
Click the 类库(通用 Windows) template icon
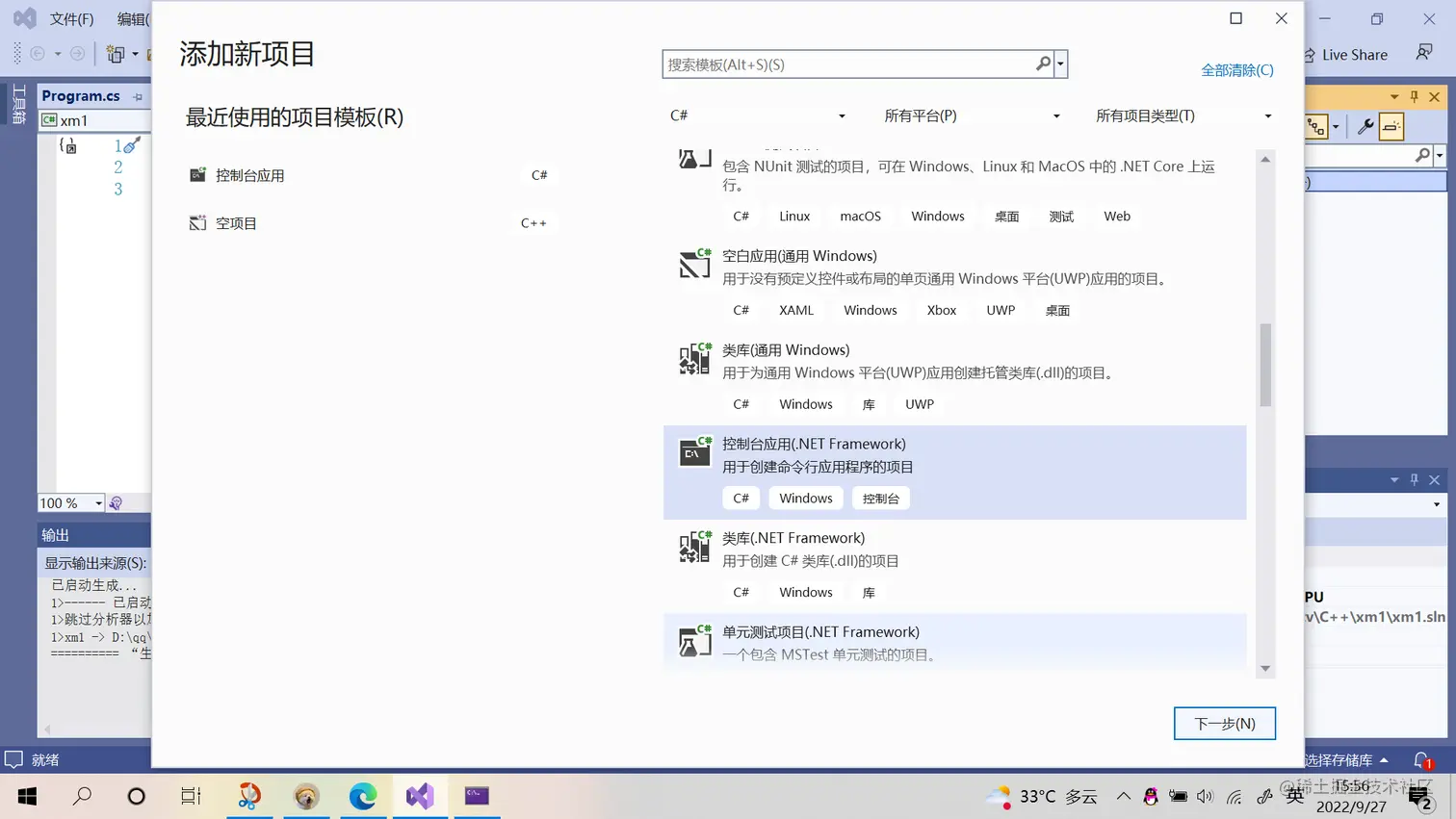click(x=694, y=358)
